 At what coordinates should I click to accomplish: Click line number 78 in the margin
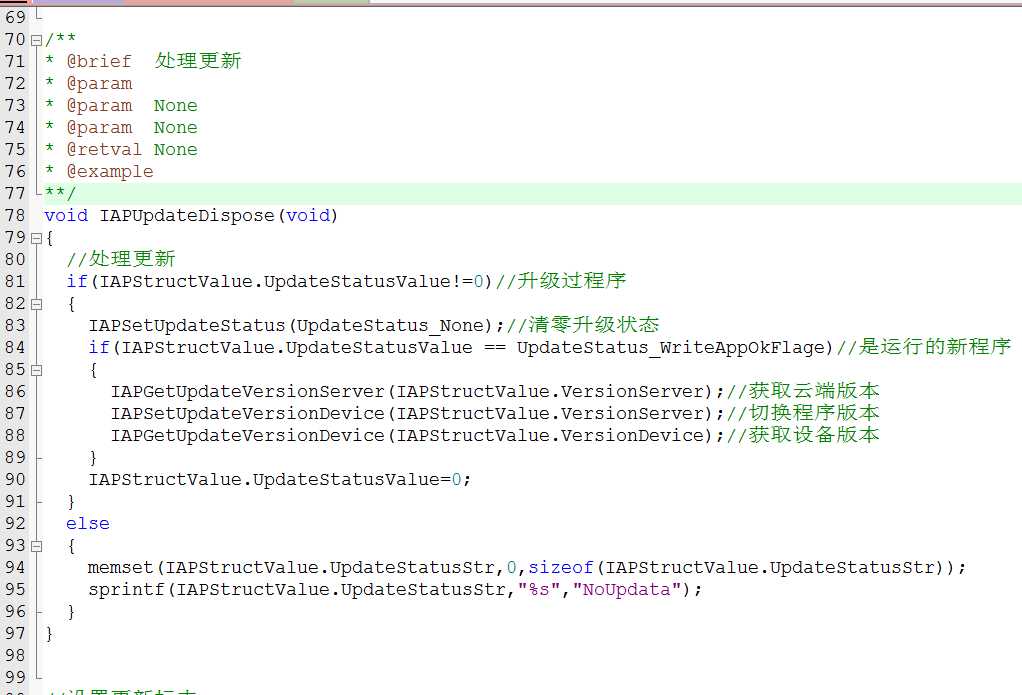pos(15,215)
